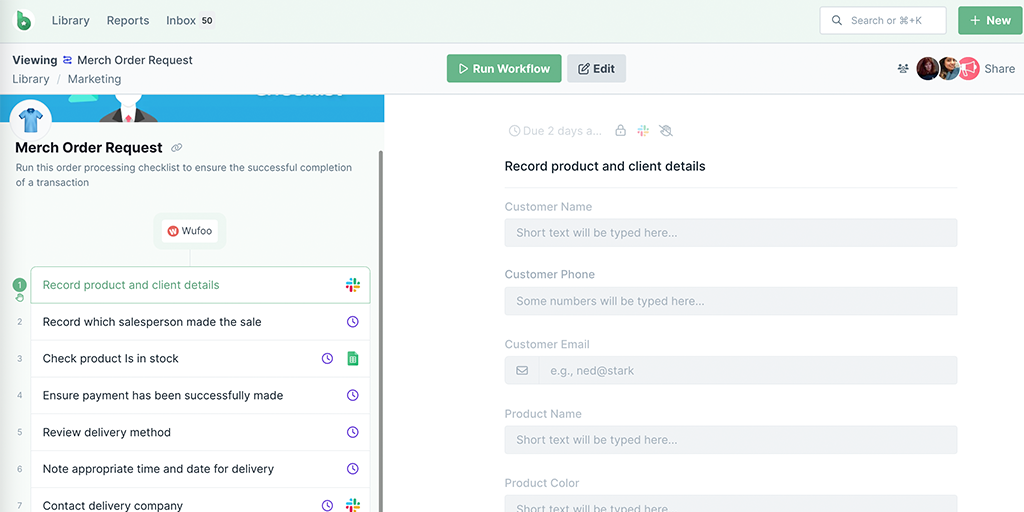Image resolution: width=1024 pixels, height=512 pixels.
Task: Click the Slack icon in task header
Action: click(643, 131)
